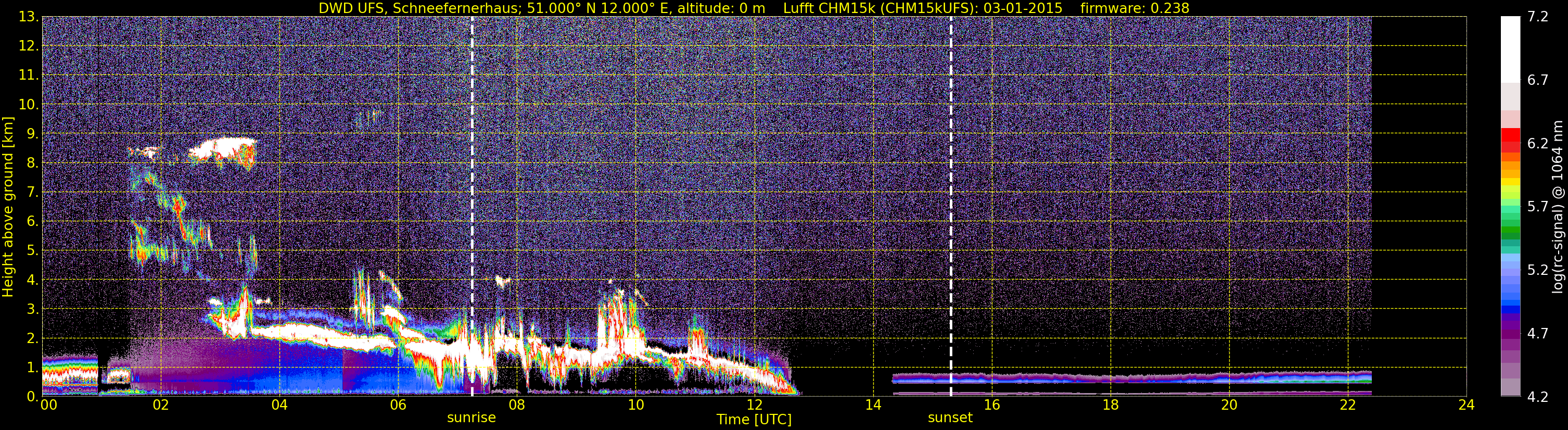
Task: Click the '1.' height axis tick label
Action: click(32, 367)
